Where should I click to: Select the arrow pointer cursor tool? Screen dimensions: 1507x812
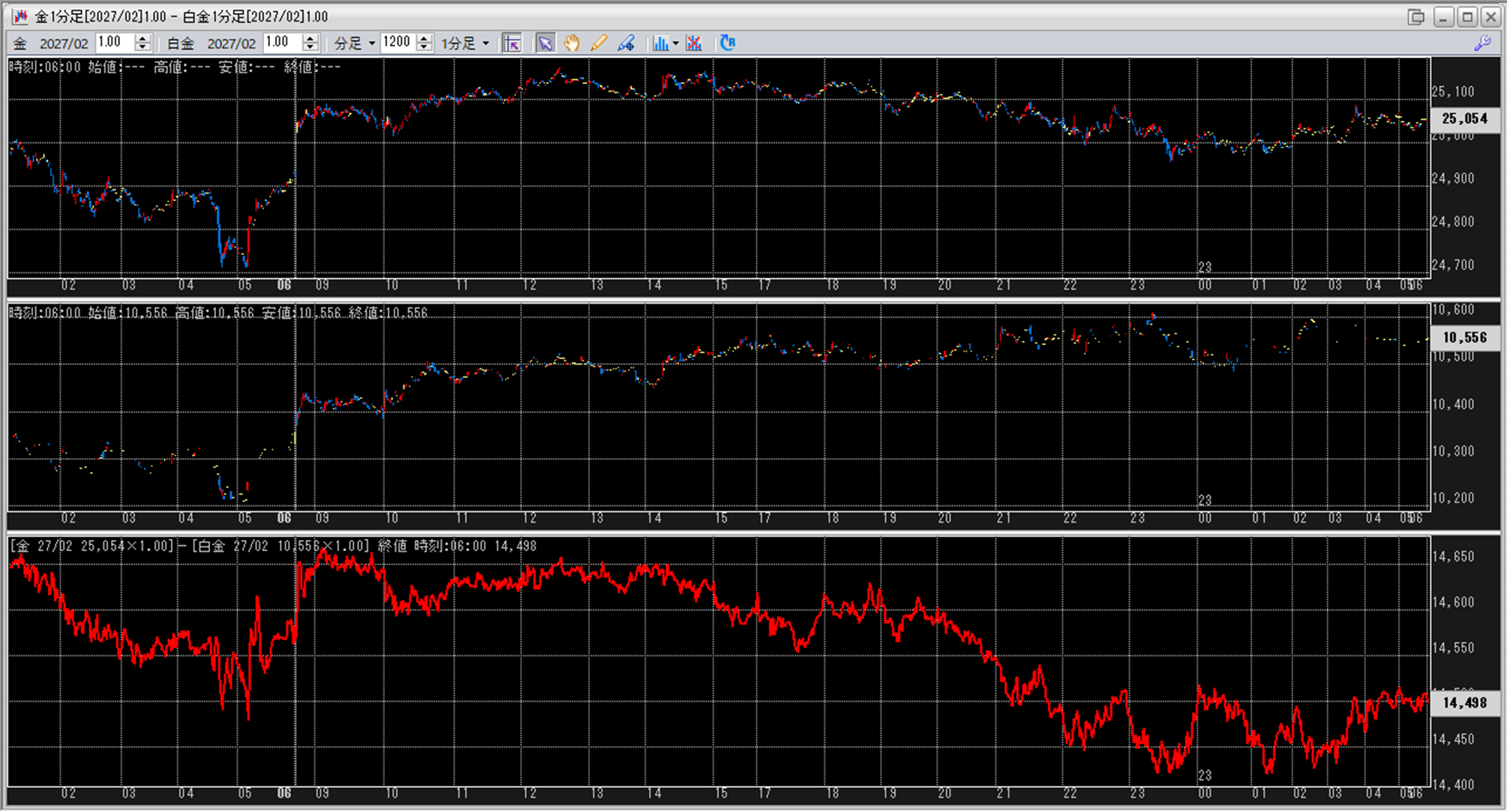pos(545,43)
